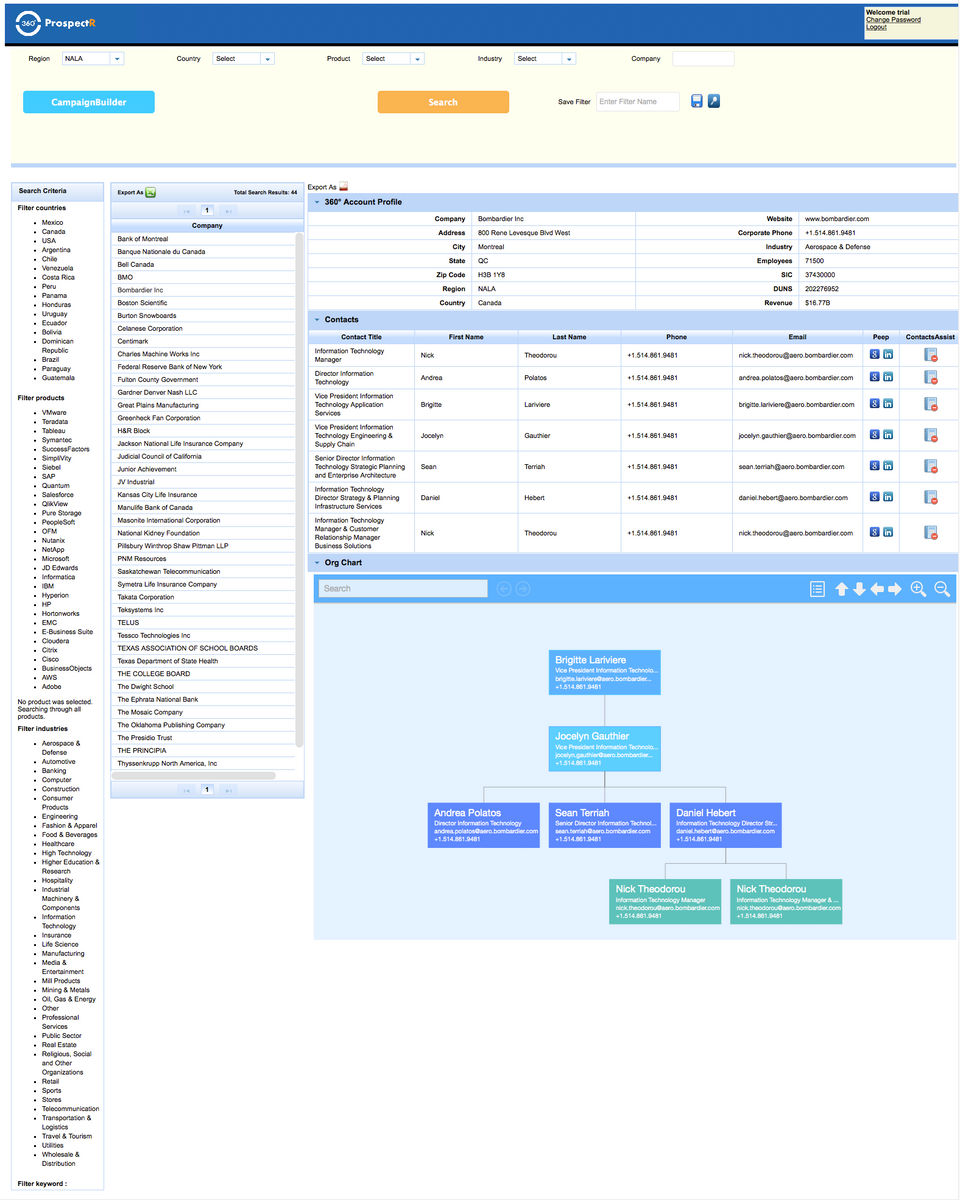Go to next org chart search result
This screenshot has height=1200, width=960.
pos(522,588)
